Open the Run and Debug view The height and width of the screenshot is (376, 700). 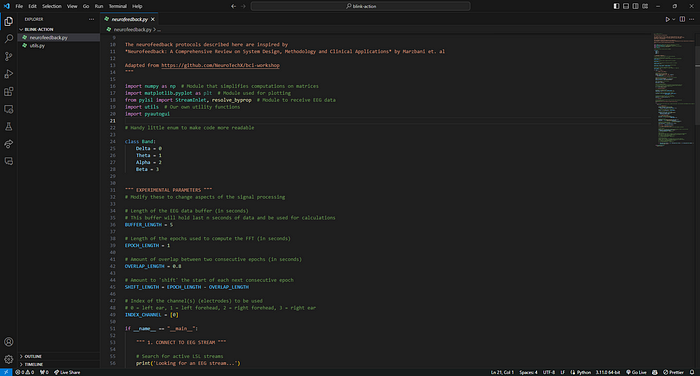[x=8, y=74]
